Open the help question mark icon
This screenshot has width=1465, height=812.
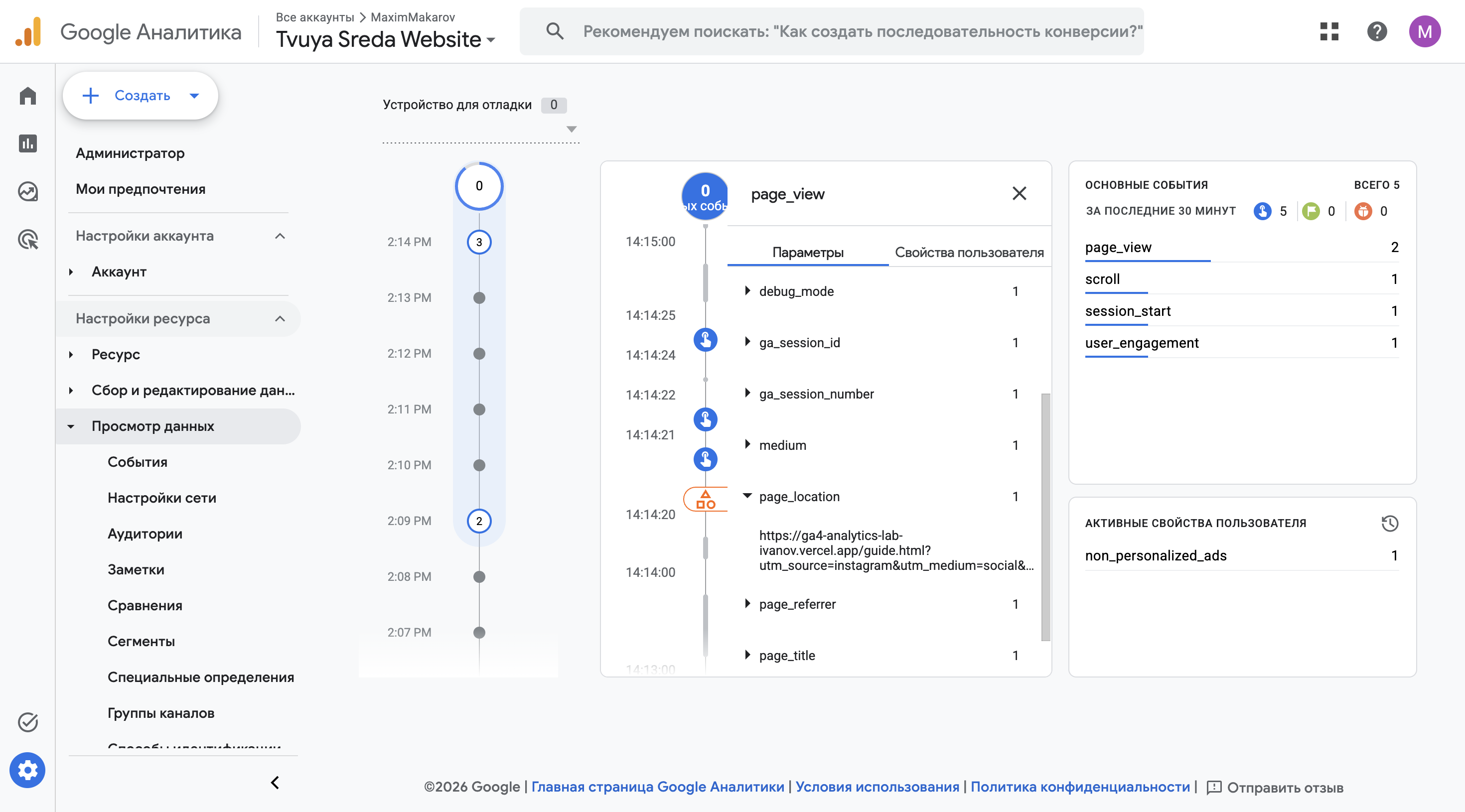tap(1377, 31)
